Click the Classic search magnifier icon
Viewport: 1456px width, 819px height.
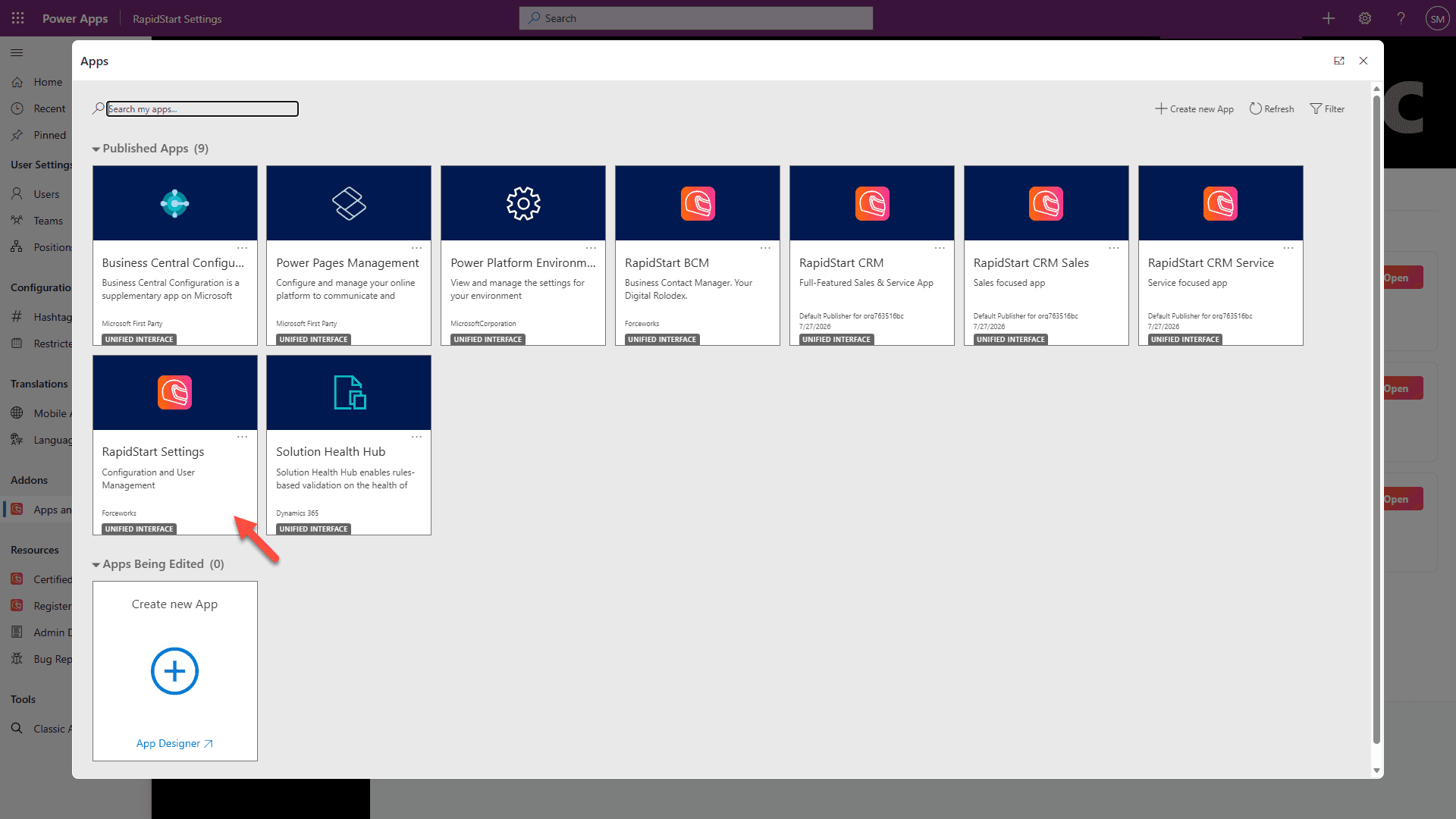17,728
